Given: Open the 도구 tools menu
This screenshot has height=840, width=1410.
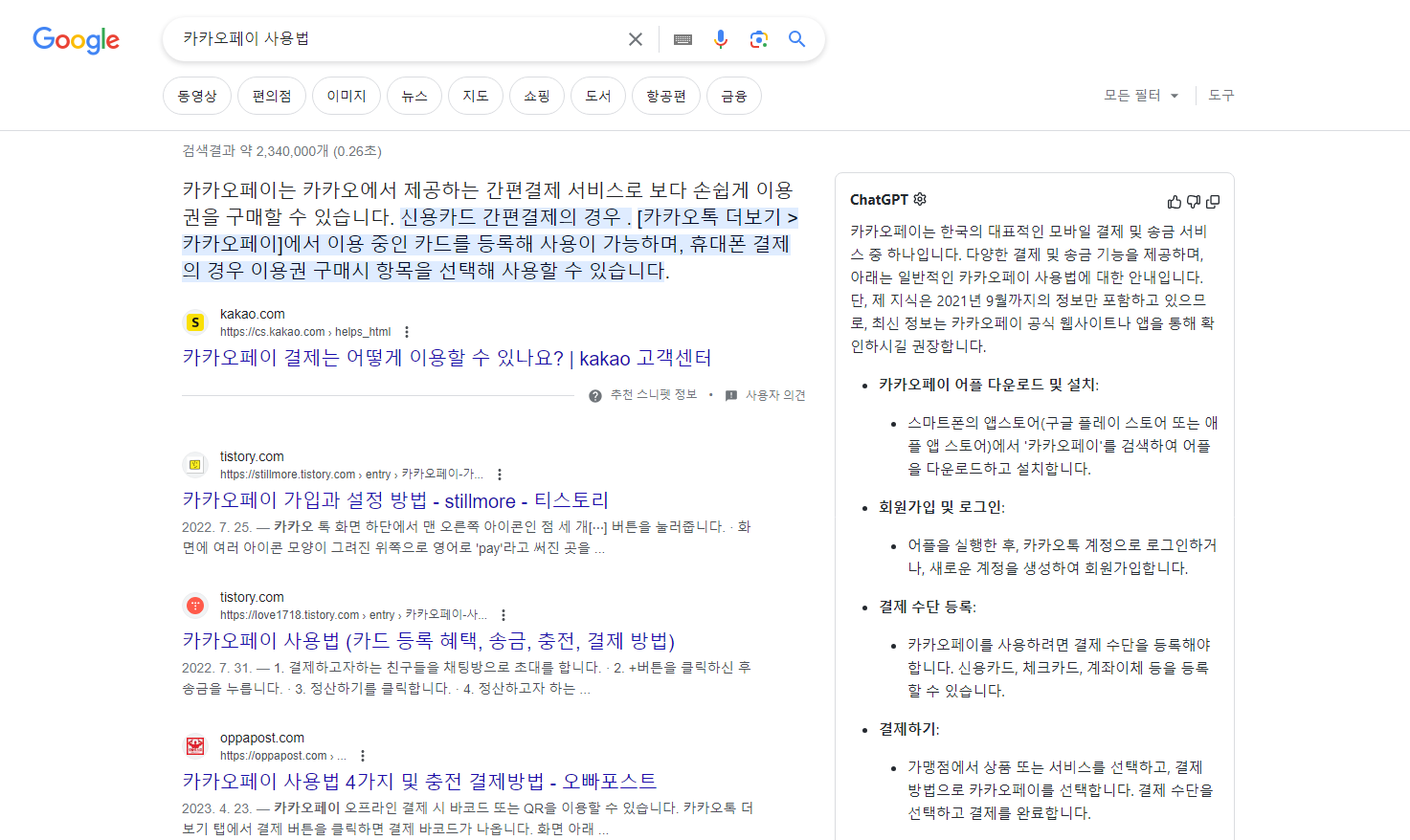Looking at the screenshot, I should 1220,95.
